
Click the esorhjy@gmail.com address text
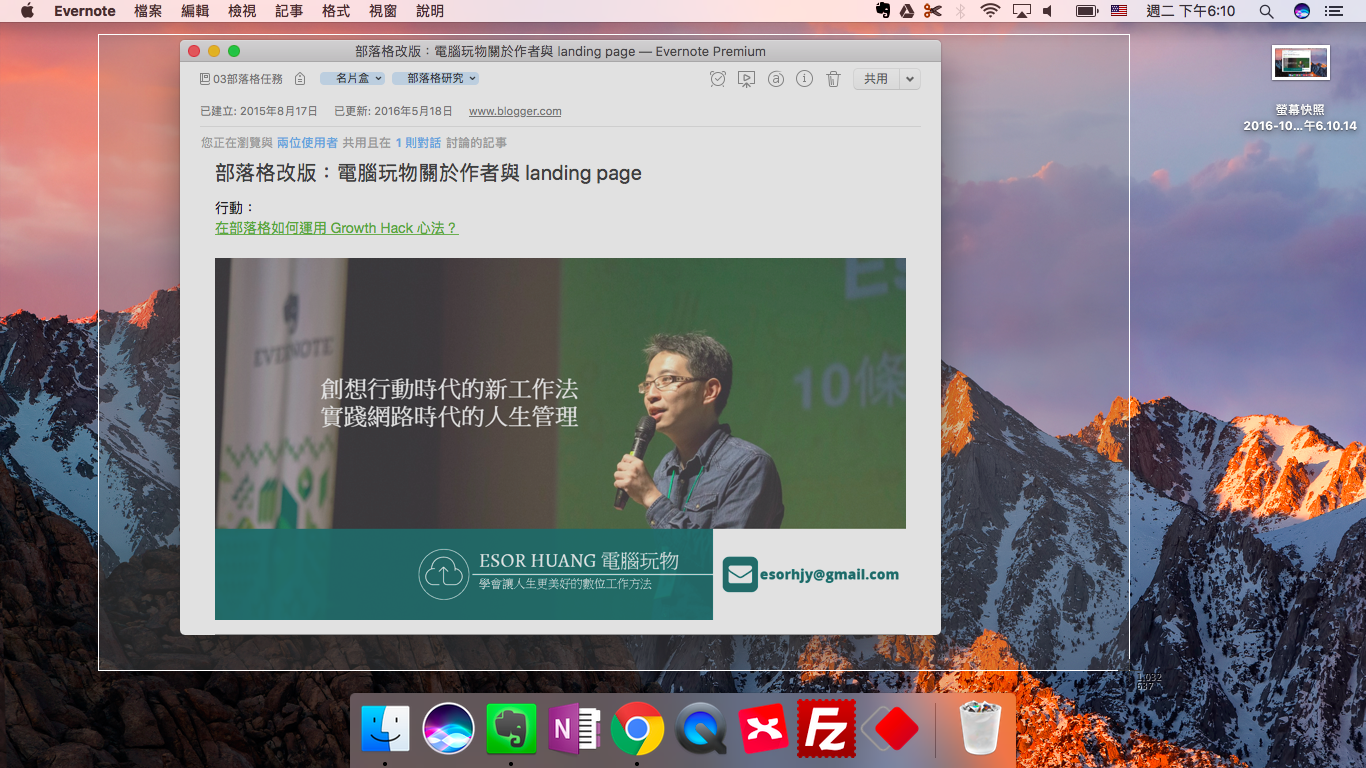(x=829, y=575)
